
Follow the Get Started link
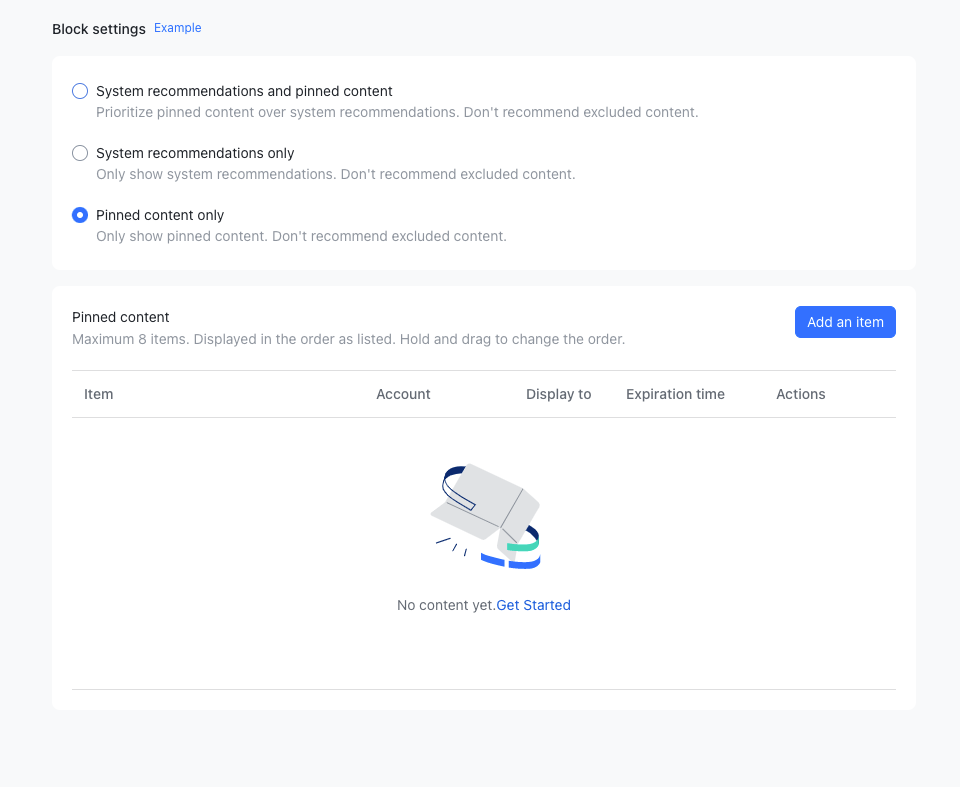(x=533, y=605)
